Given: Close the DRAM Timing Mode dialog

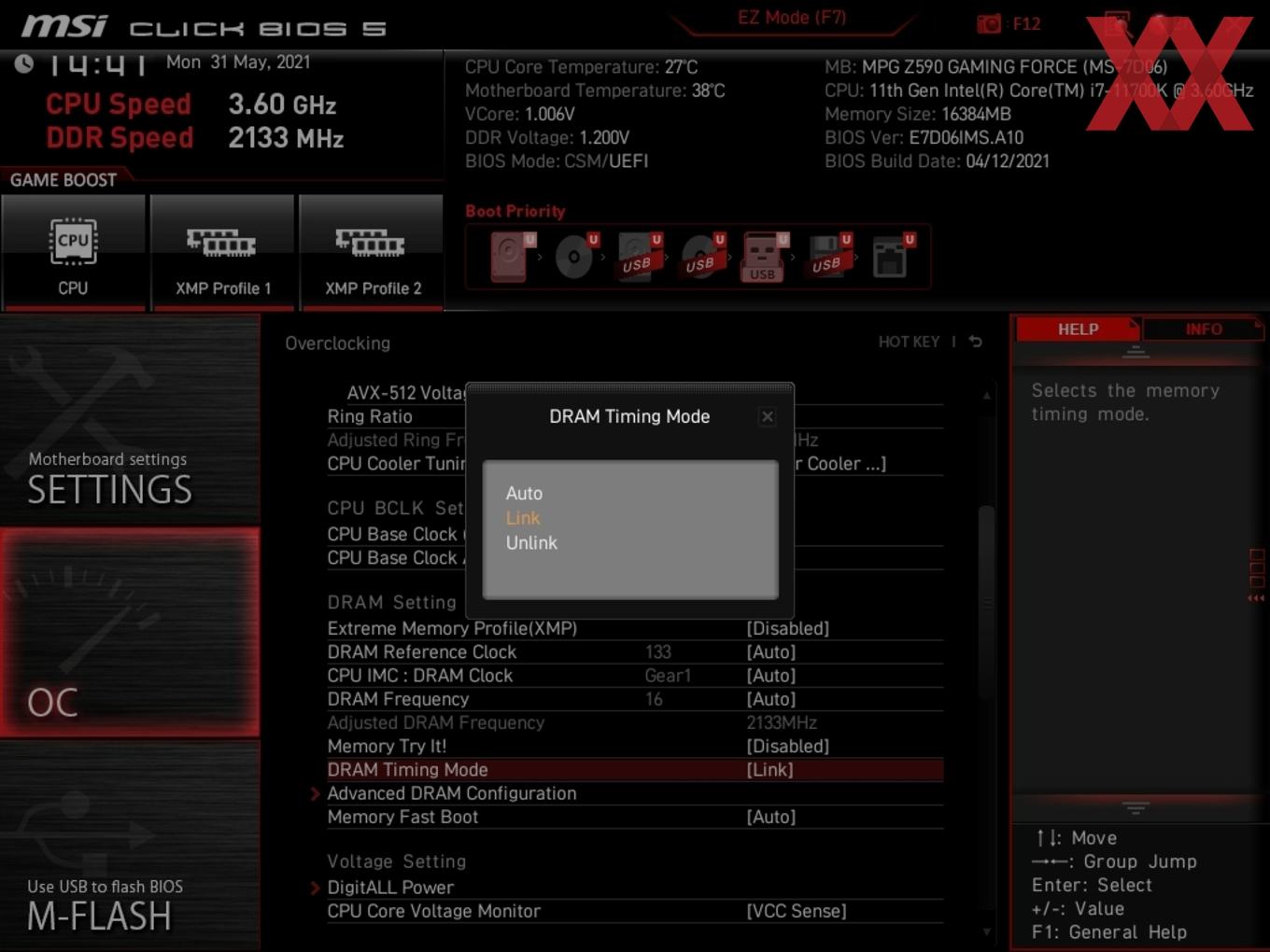Looking at the screenshot, I should pyautogui.click(x=767, y=416).
